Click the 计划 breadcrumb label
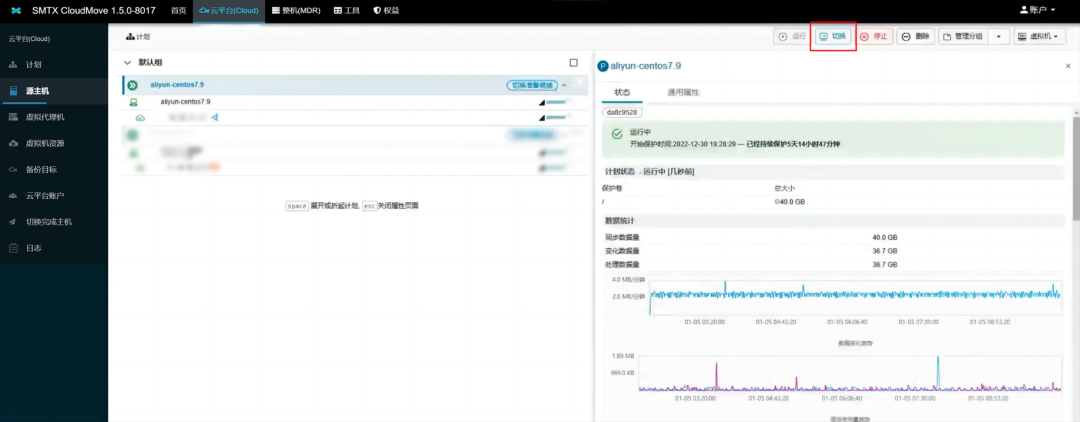This screenshot has width=1080, height=422. pos(143,36)
